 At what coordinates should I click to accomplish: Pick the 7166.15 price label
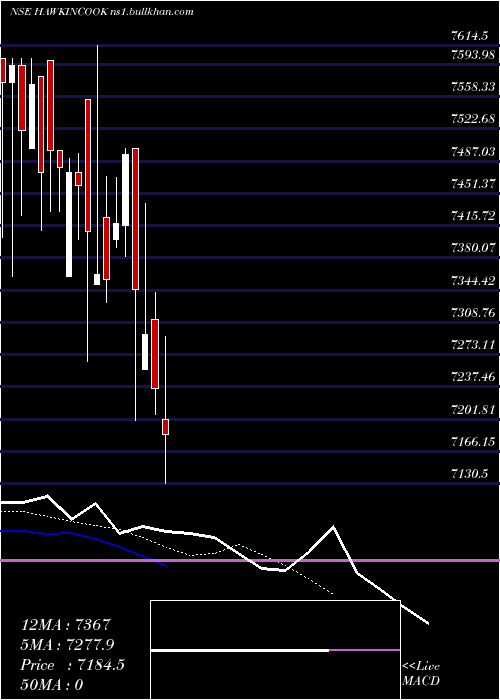click(x=473, y=442)
